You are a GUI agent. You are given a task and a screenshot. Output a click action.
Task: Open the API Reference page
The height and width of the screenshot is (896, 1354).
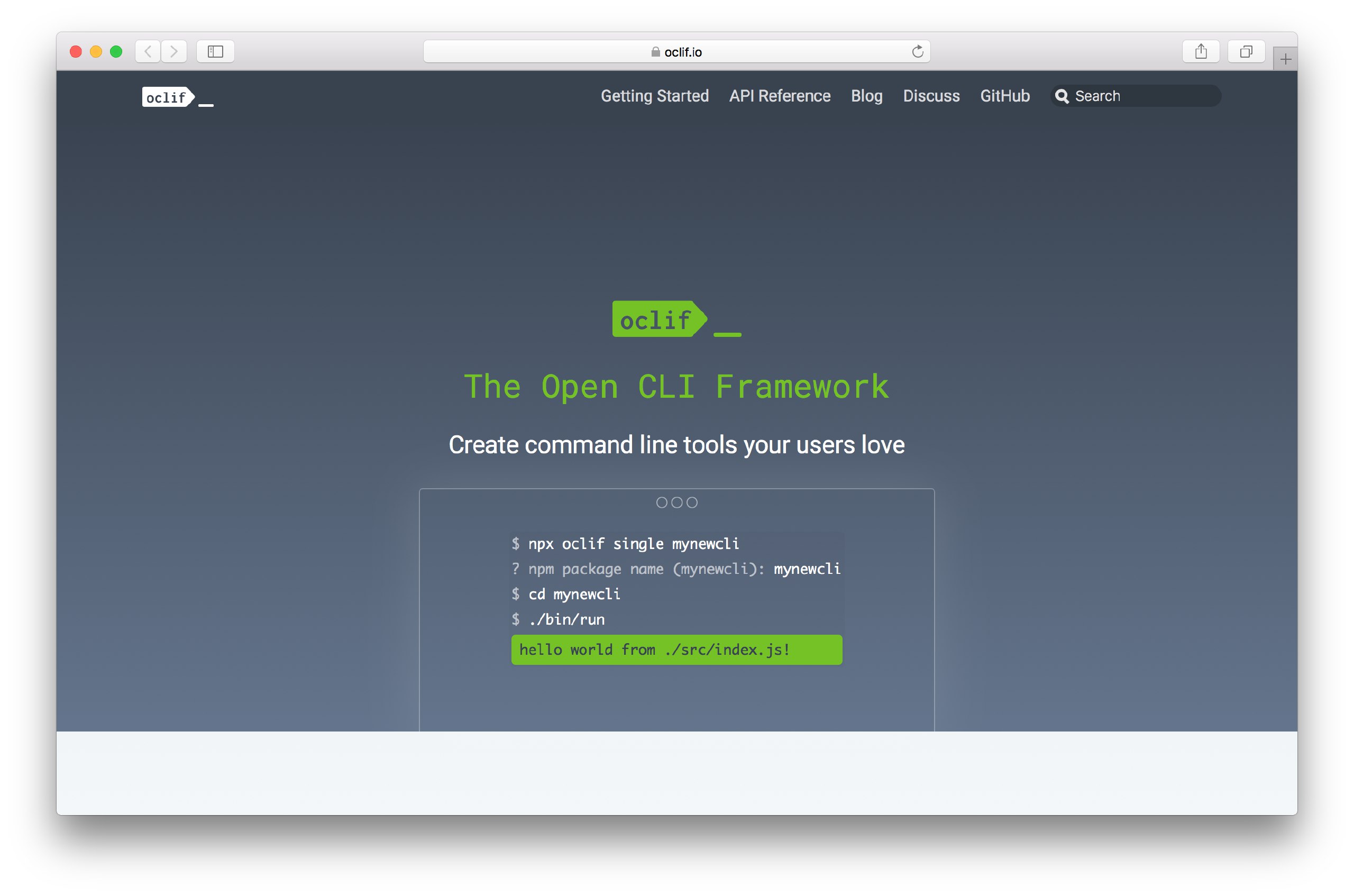pos(780,96)
